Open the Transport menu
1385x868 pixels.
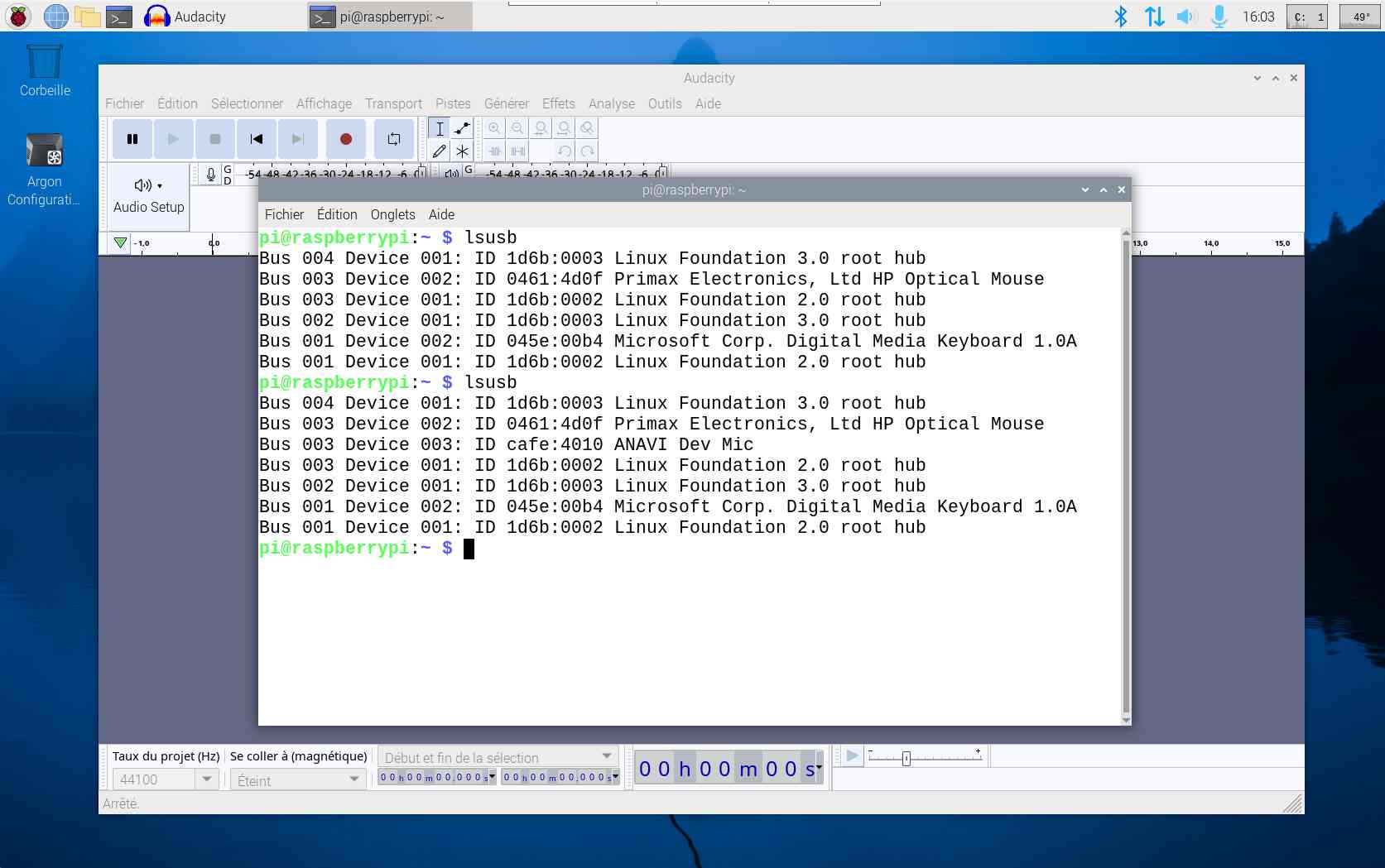tap(393, 103)
